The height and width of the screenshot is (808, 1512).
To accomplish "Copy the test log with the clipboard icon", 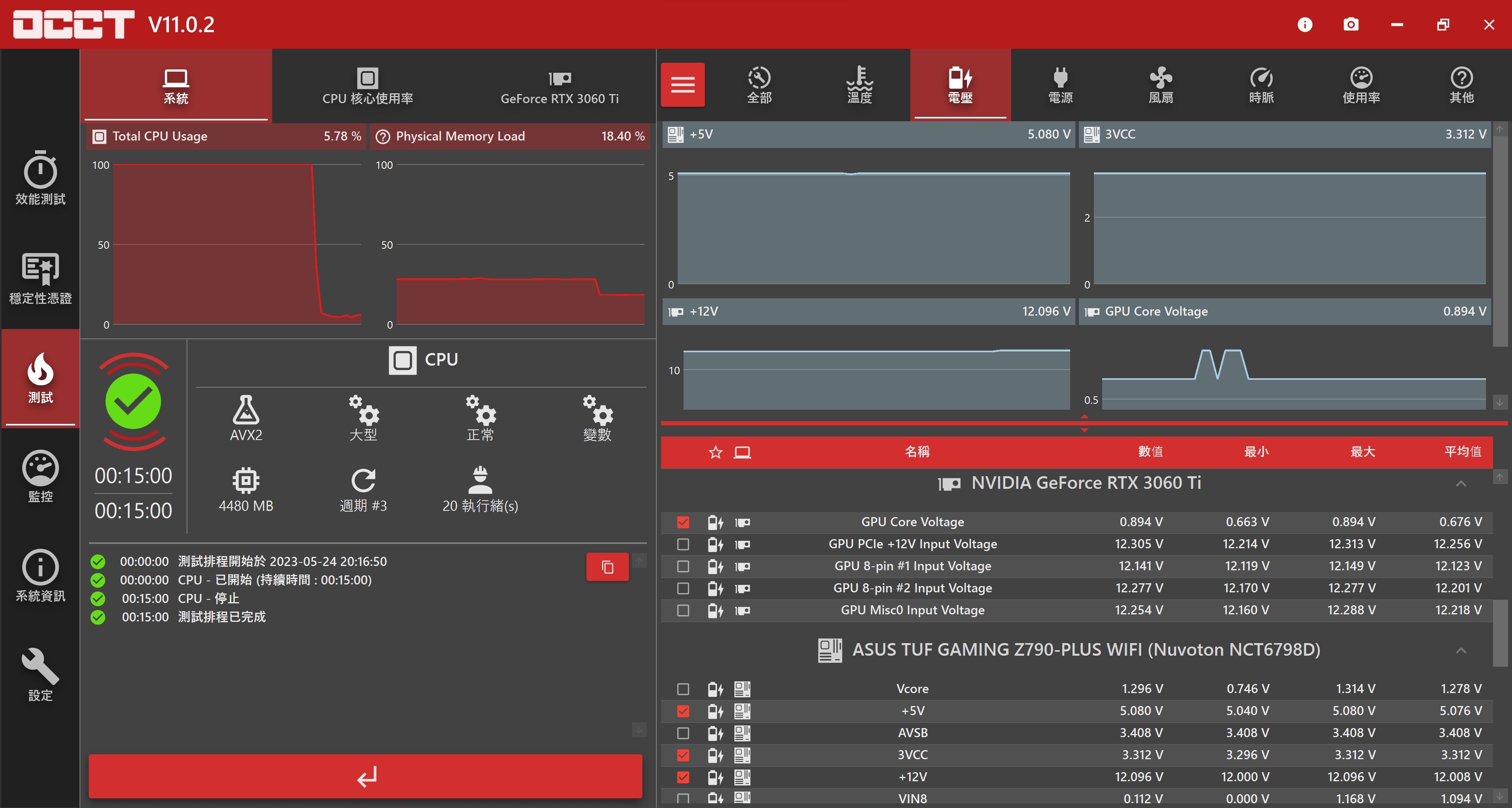I will [x=607, y=567].
